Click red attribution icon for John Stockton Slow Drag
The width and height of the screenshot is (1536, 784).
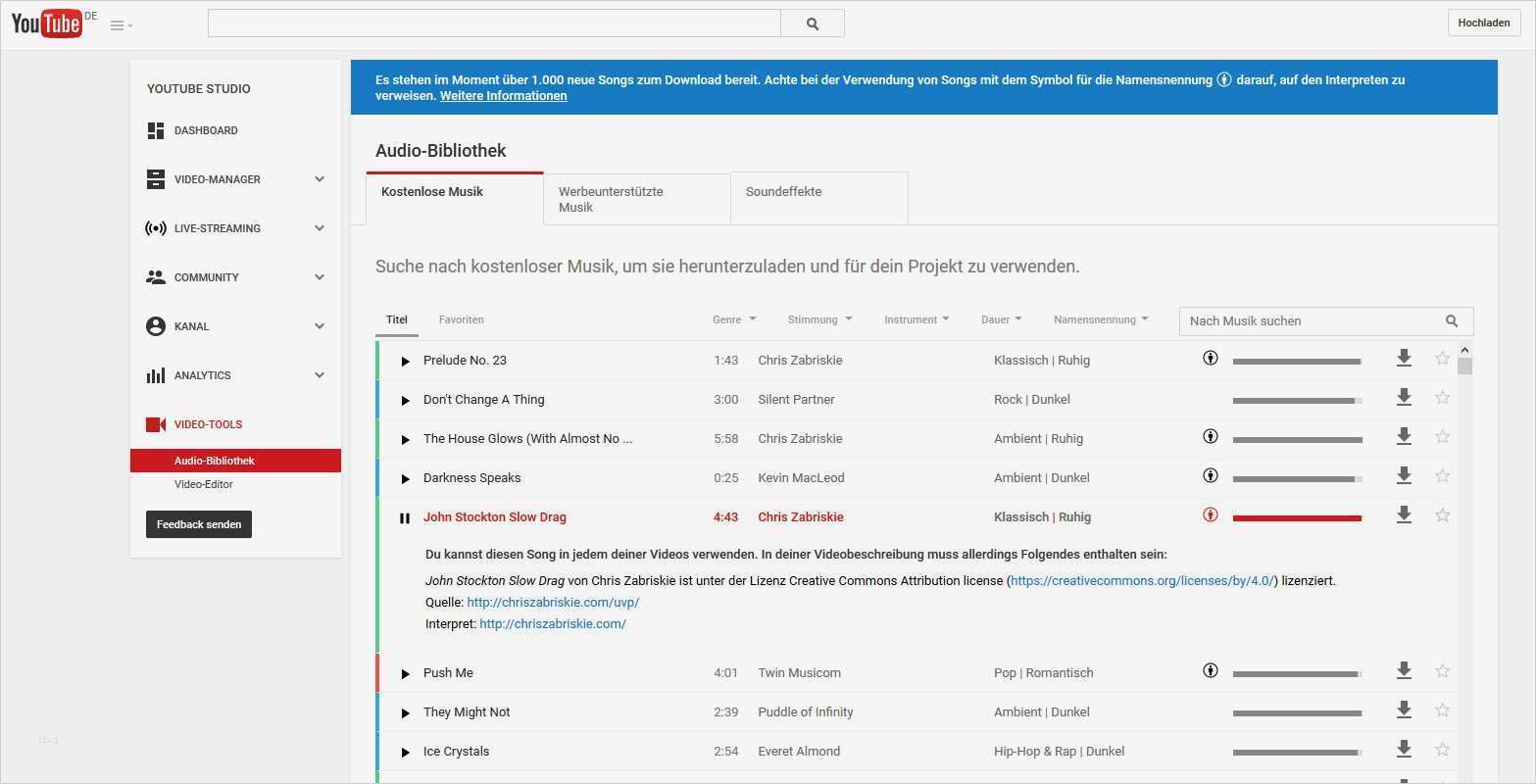tap(1211, 515)
